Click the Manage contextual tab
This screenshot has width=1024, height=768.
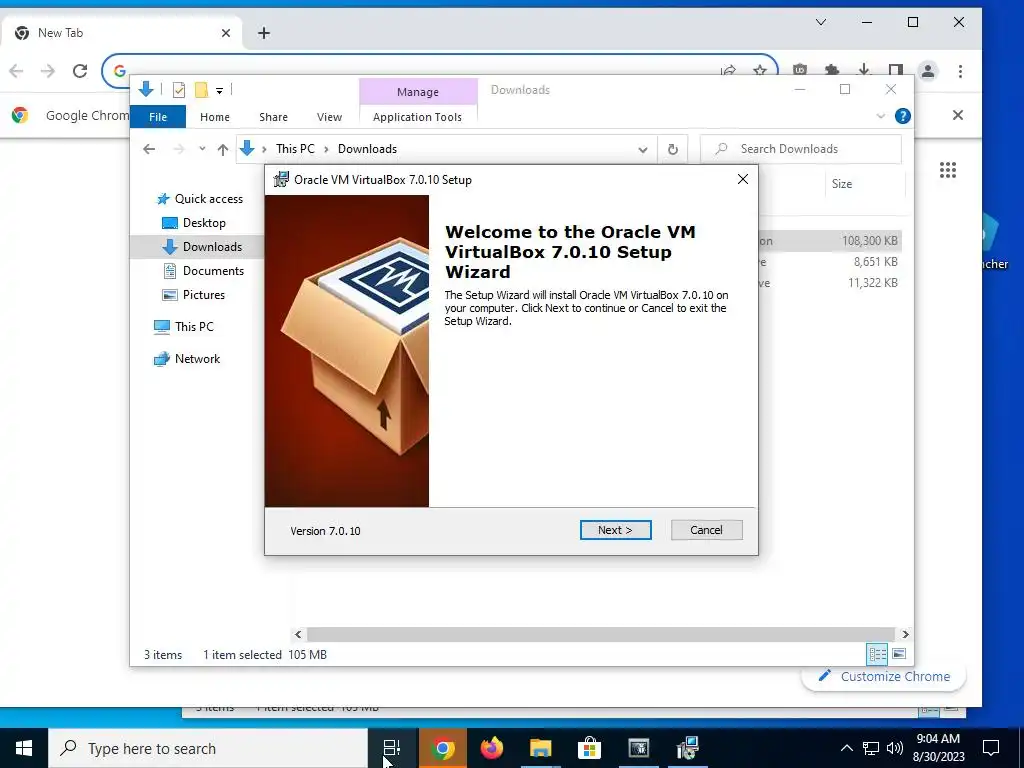(418, 92)
